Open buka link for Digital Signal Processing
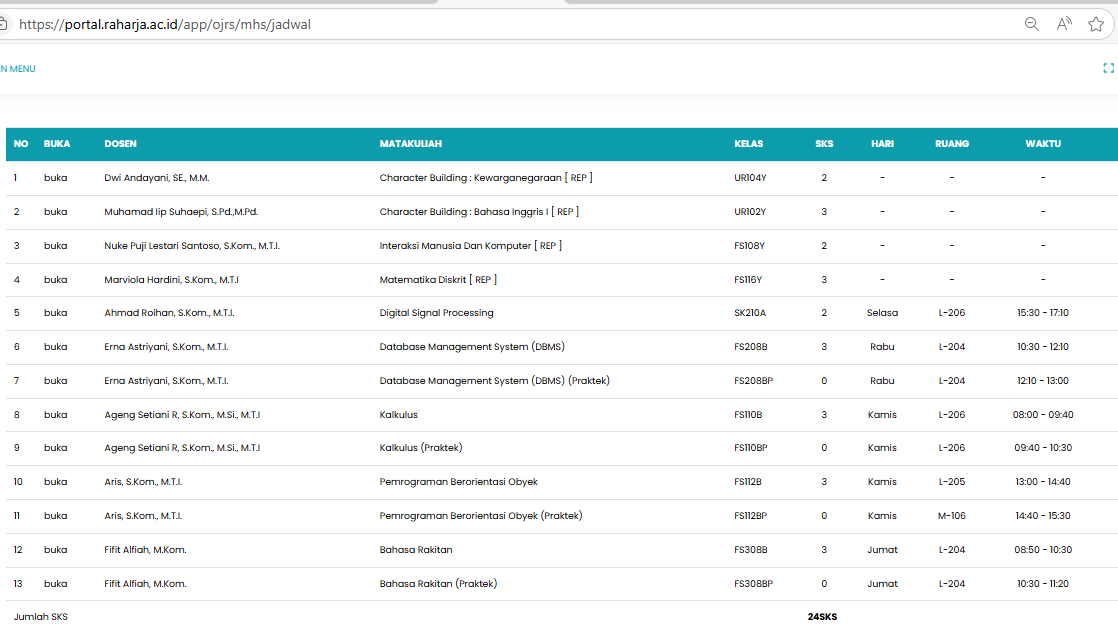This screenshot has height=628, width=1118. [56, 313]
